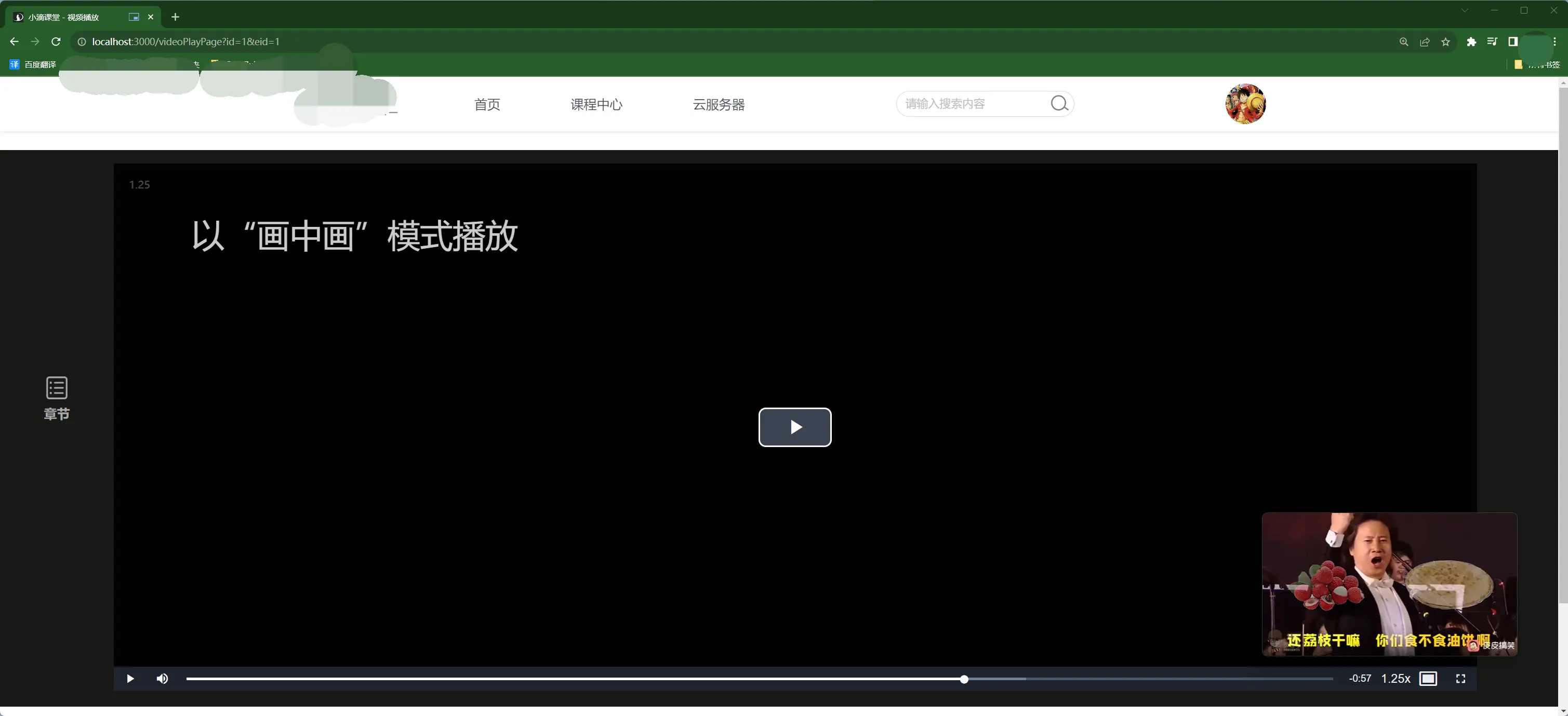Open 百度翻译 bookmark

tap(33, 64)
